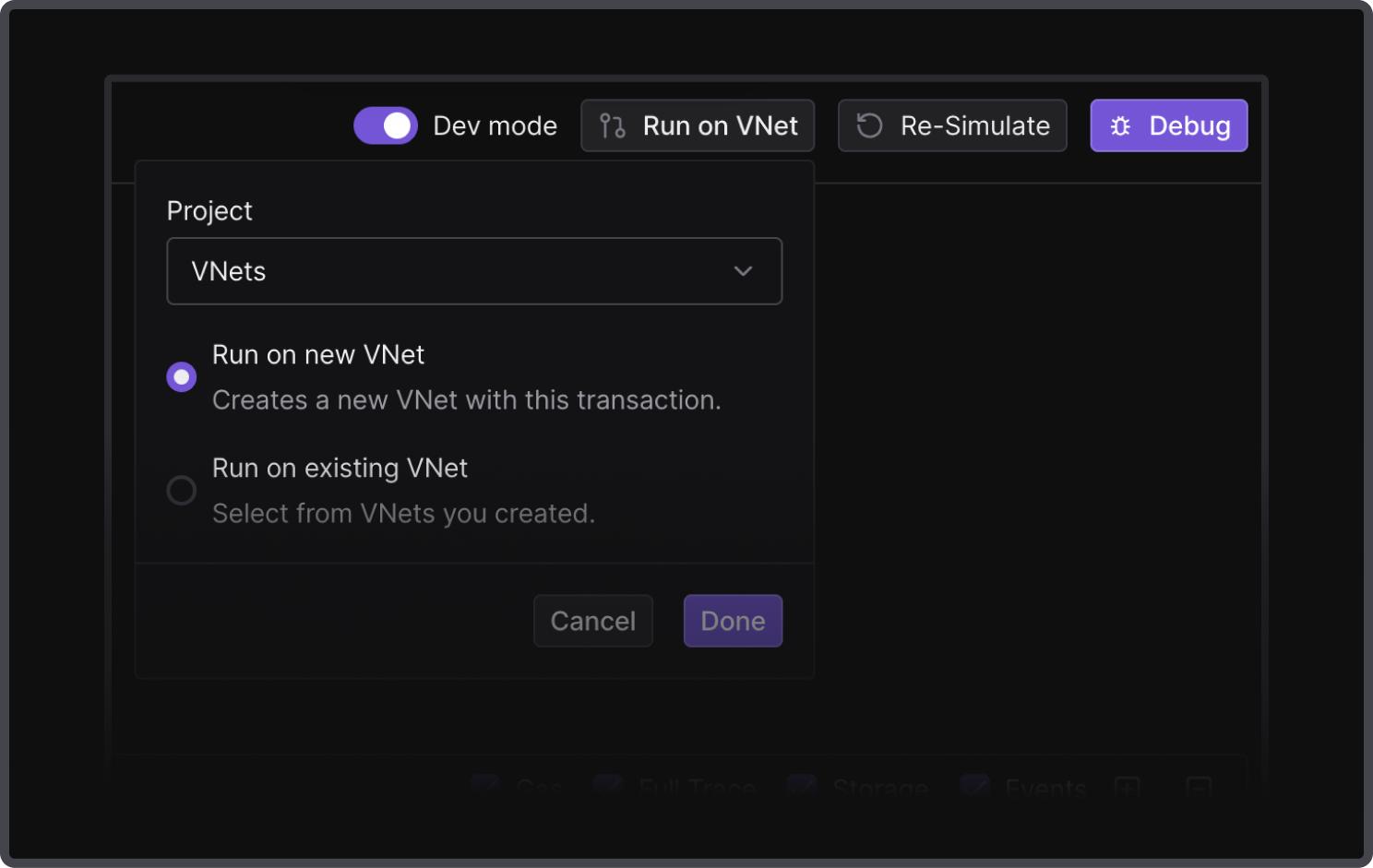Toggle the Dev mode switch
Screen dimensions: 1373x868
(386, 125)
